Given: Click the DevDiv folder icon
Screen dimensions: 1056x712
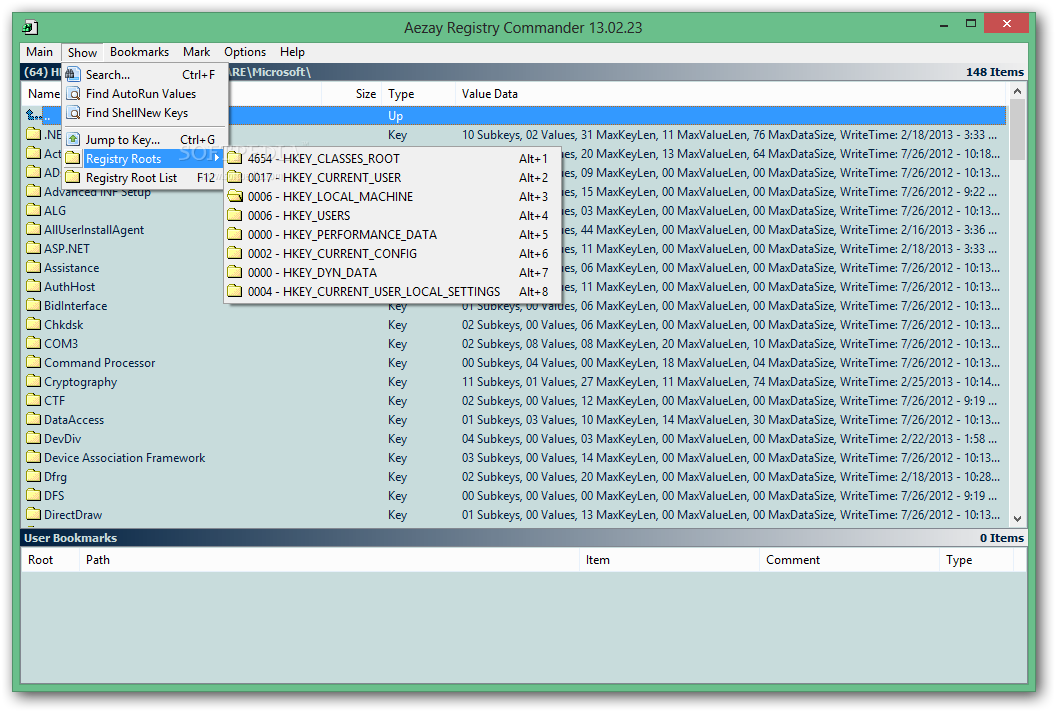Looking at the screenshot, I should pyautogui.click(x=34, y=439).
